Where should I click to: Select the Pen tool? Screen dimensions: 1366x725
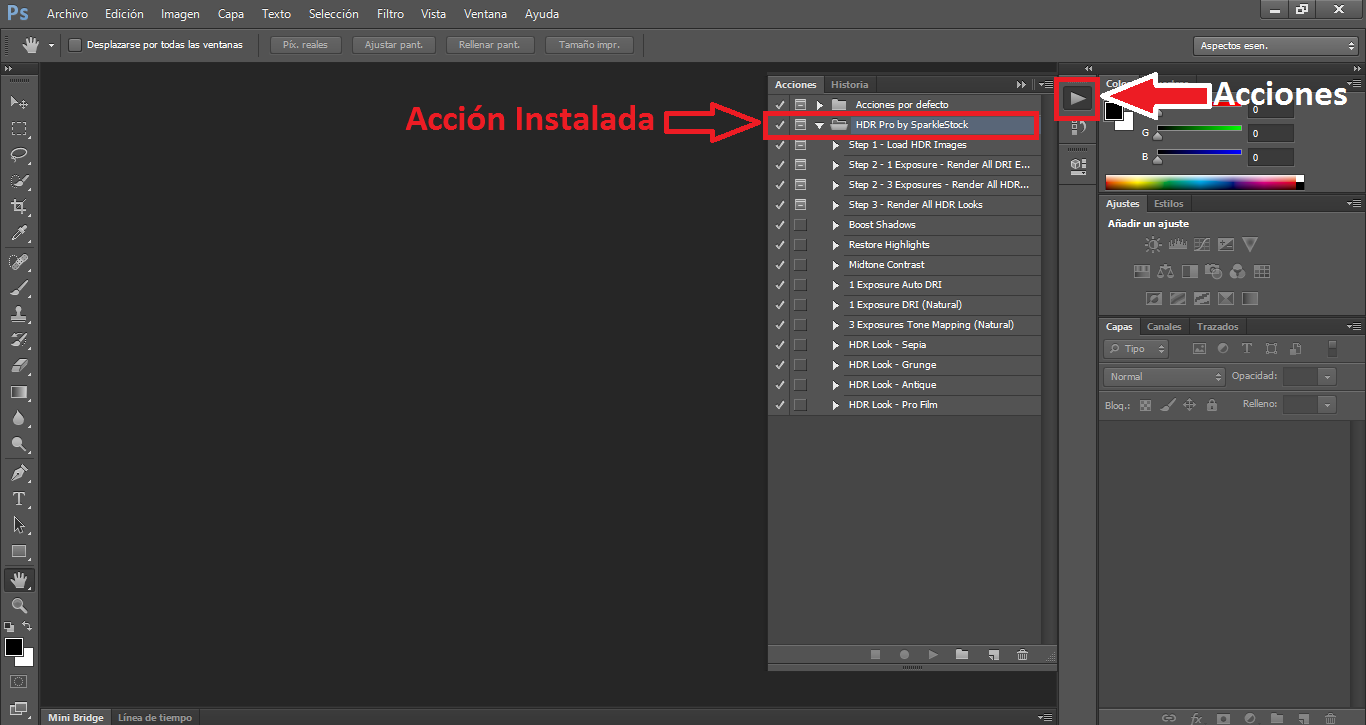[x=19, y=472]
